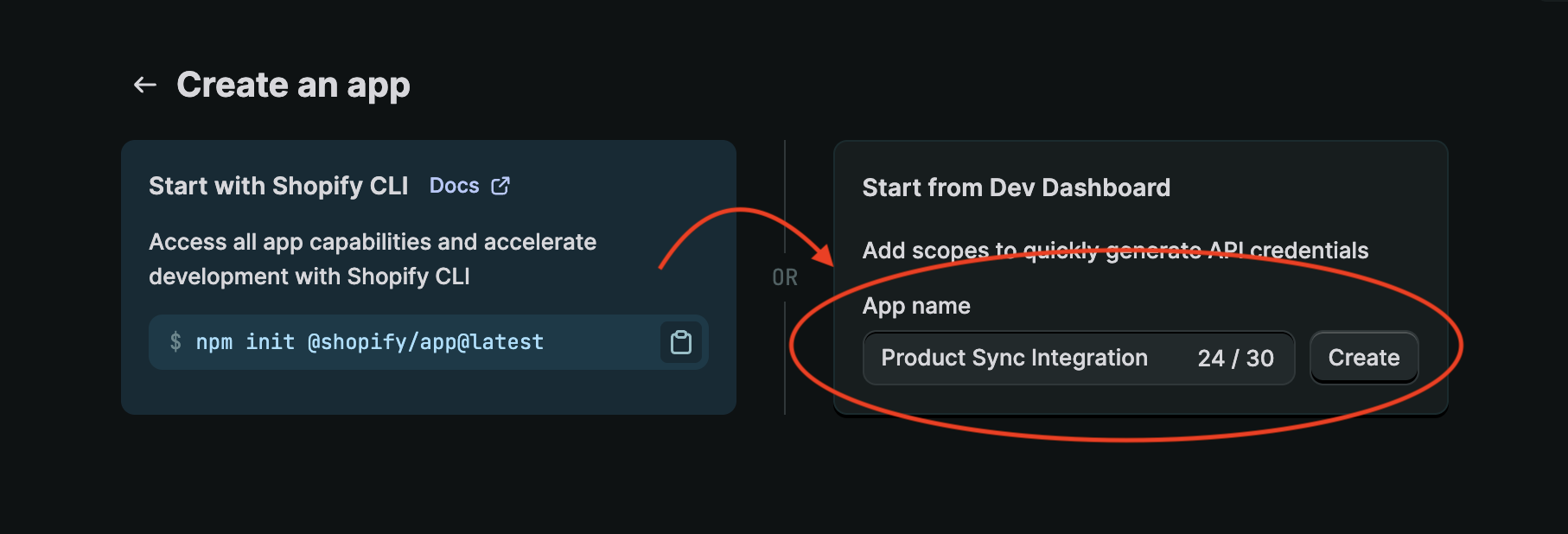
Task: Select the npm init @shopify/app@latest command text
Action: (x=370, y=342)
